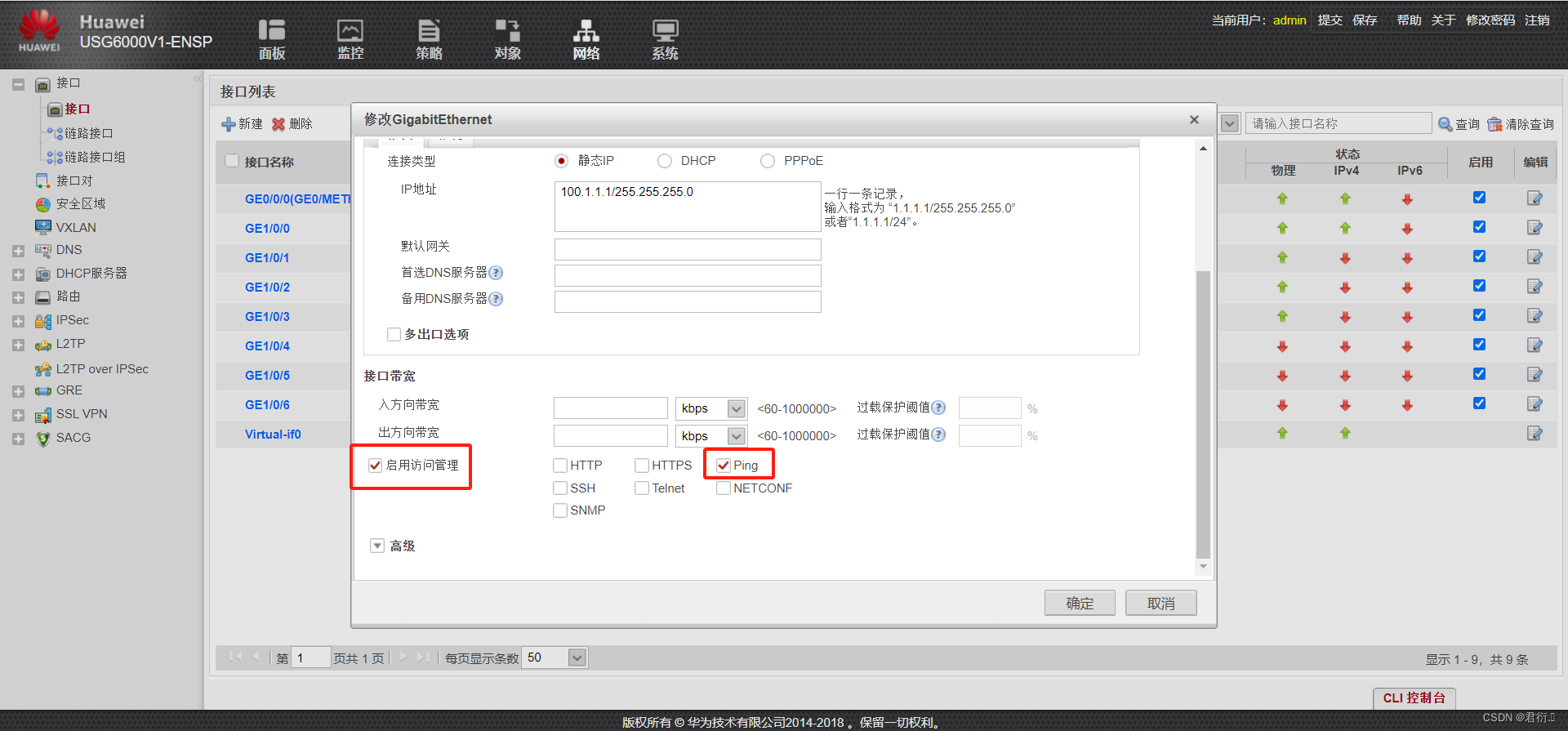Toggle the 启用访问管理 checkbox

tap(375, 466)
